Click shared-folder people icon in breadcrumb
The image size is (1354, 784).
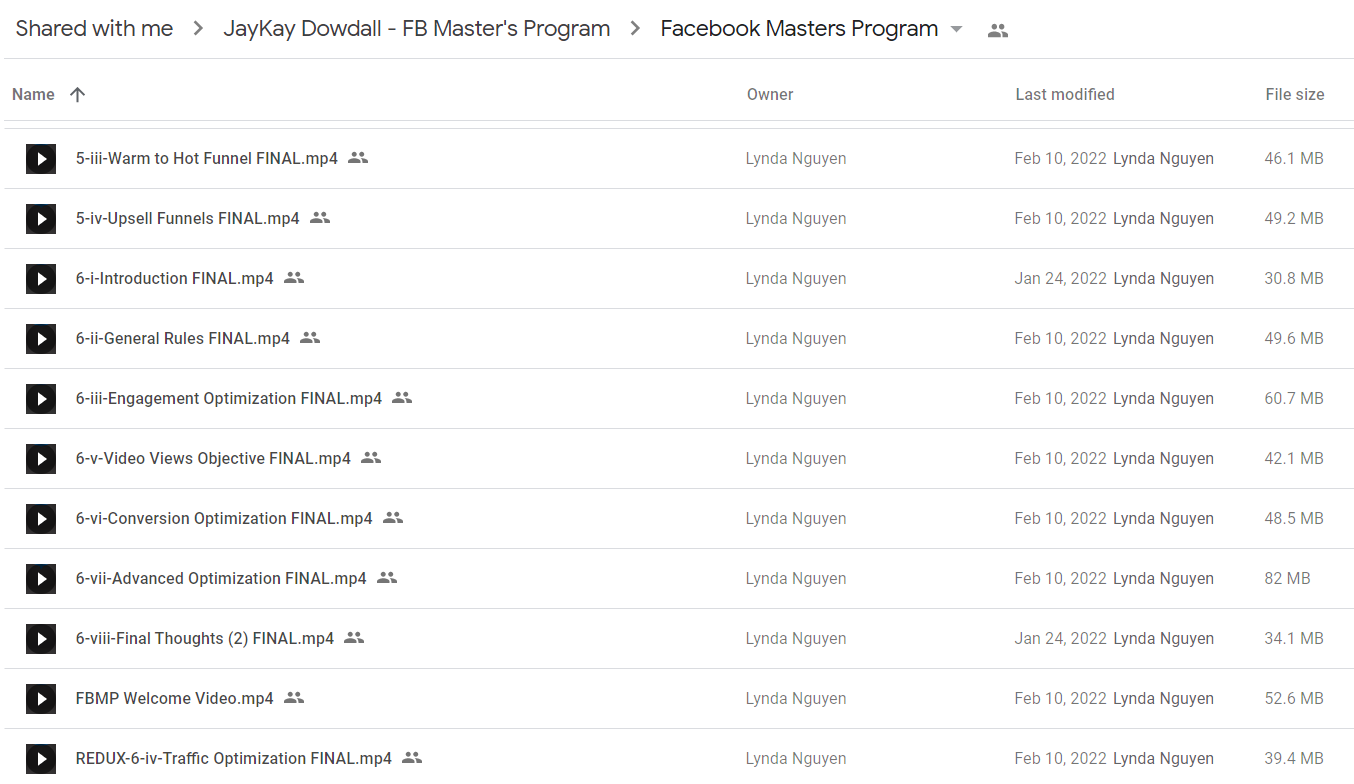997,30
